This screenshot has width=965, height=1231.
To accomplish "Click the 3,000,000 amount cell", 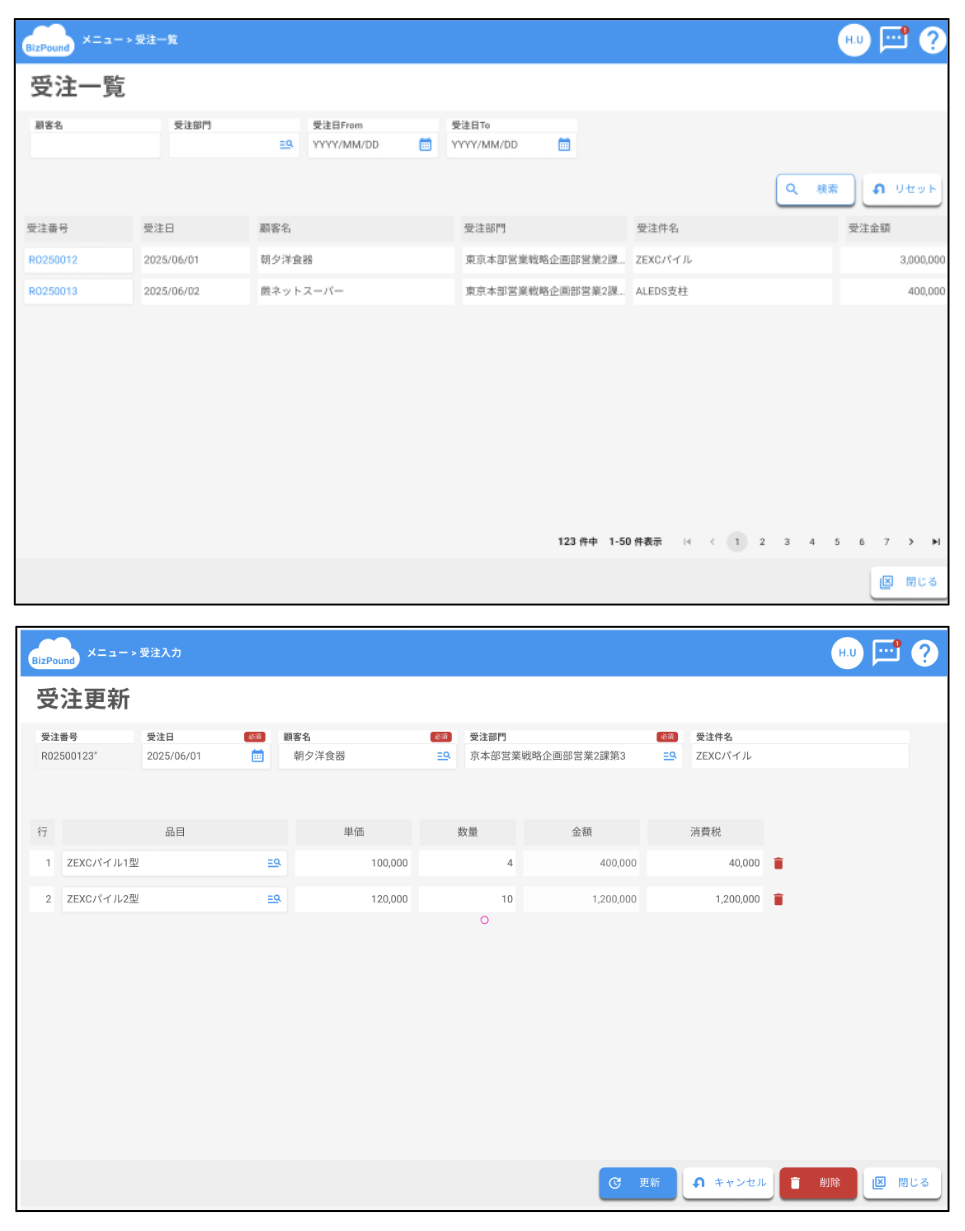I will click(x=893, y=260).
